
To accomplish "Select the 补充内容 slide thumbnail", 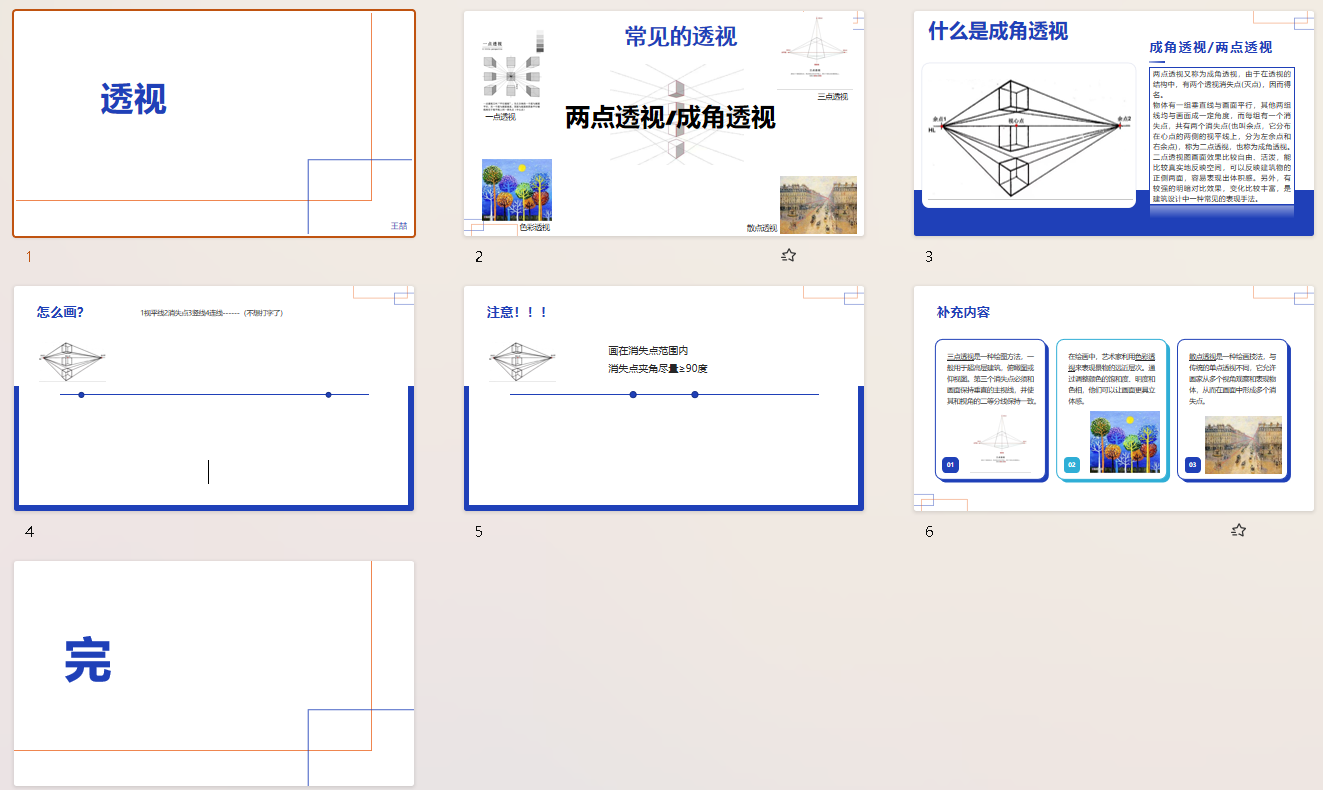I will [1113, 398].
